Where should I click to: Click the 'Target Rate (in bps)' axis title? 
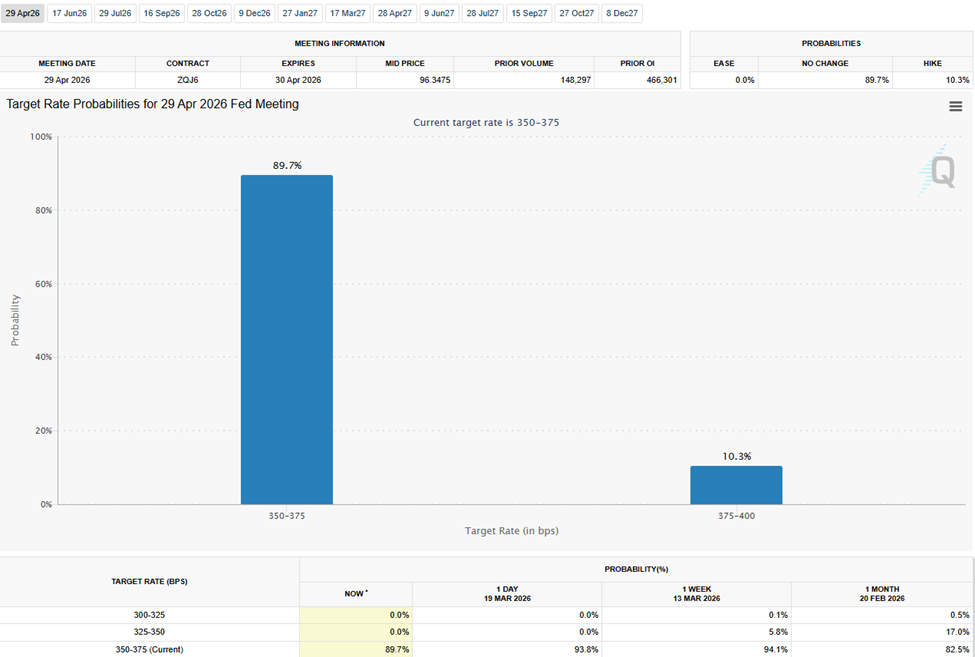tap(512, 531)
